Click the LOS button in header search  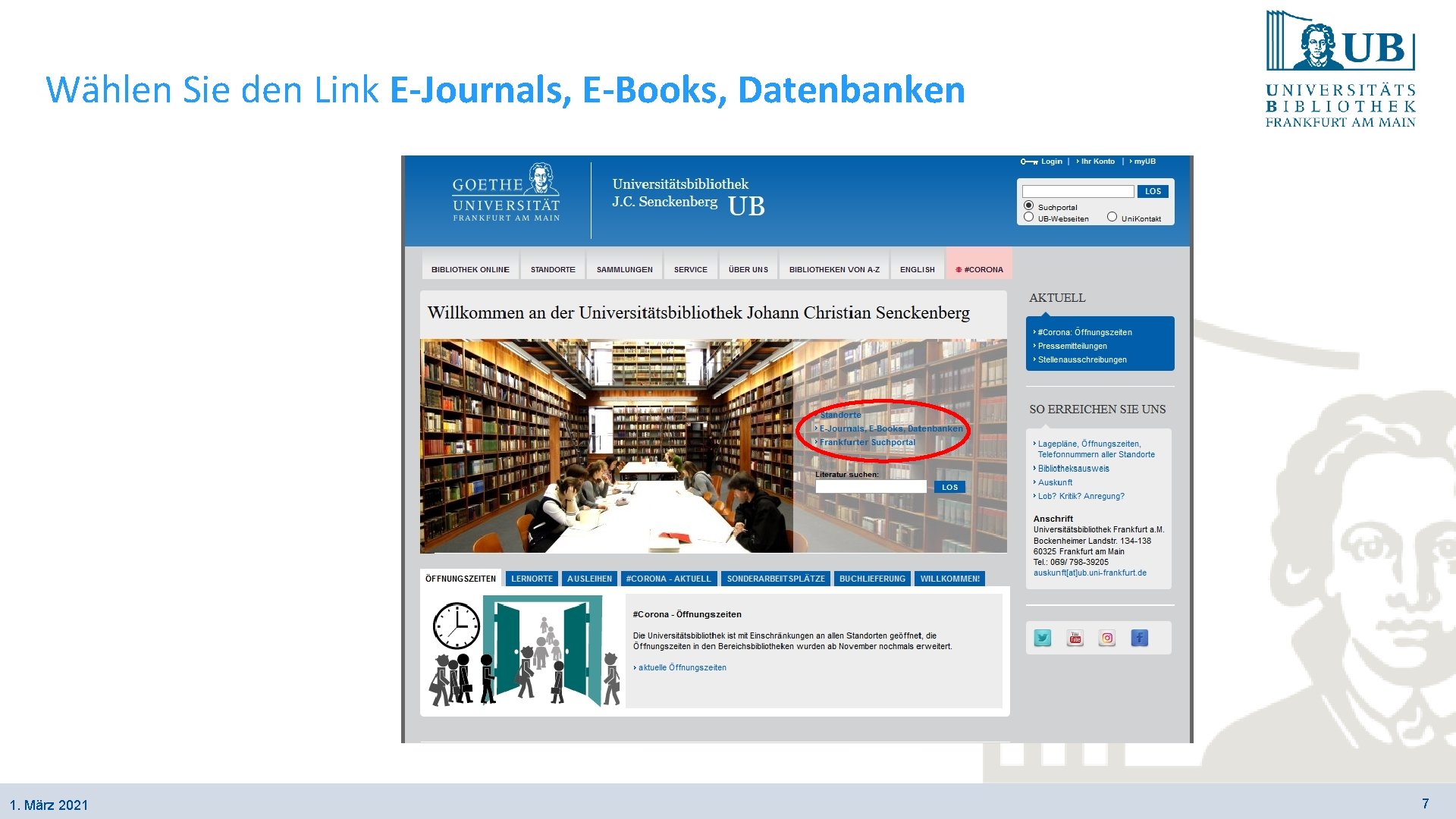click(x=1153, y=191)
